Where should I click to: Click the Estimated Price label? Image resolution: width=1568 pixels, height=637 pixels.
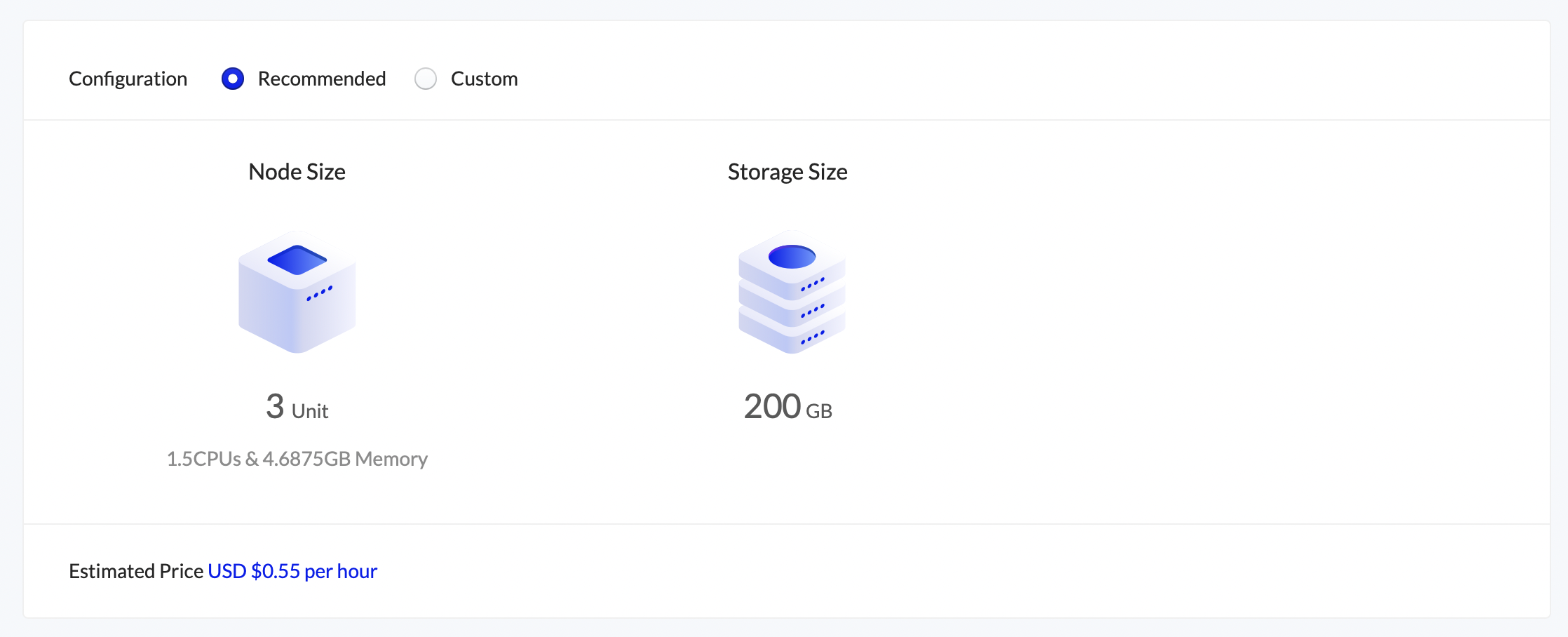136,571
